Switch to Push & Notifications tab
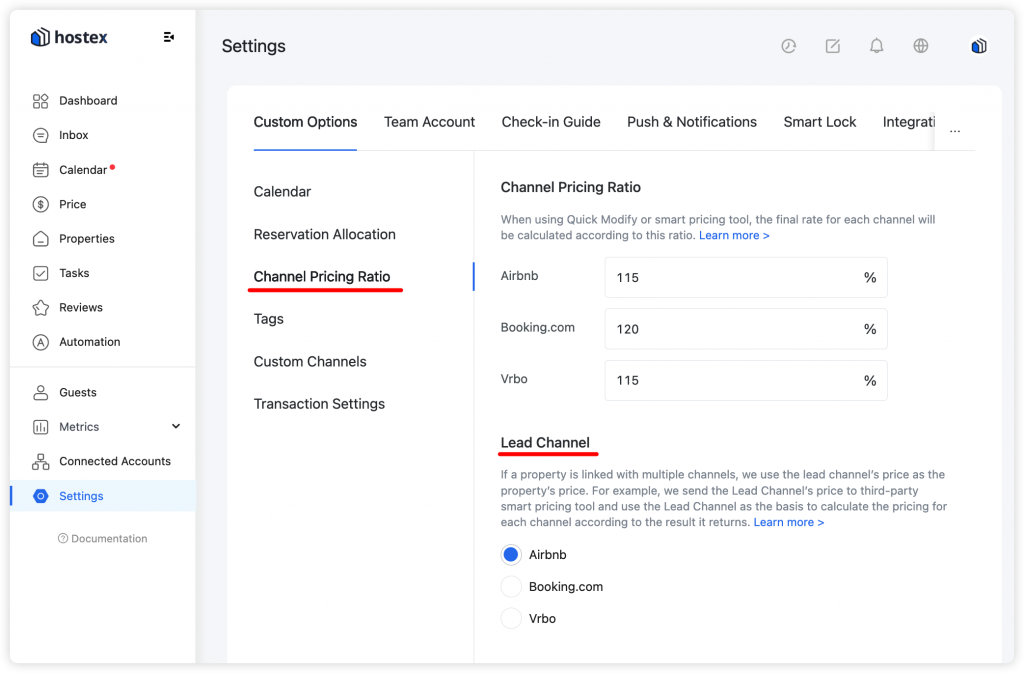 point(692,122)
